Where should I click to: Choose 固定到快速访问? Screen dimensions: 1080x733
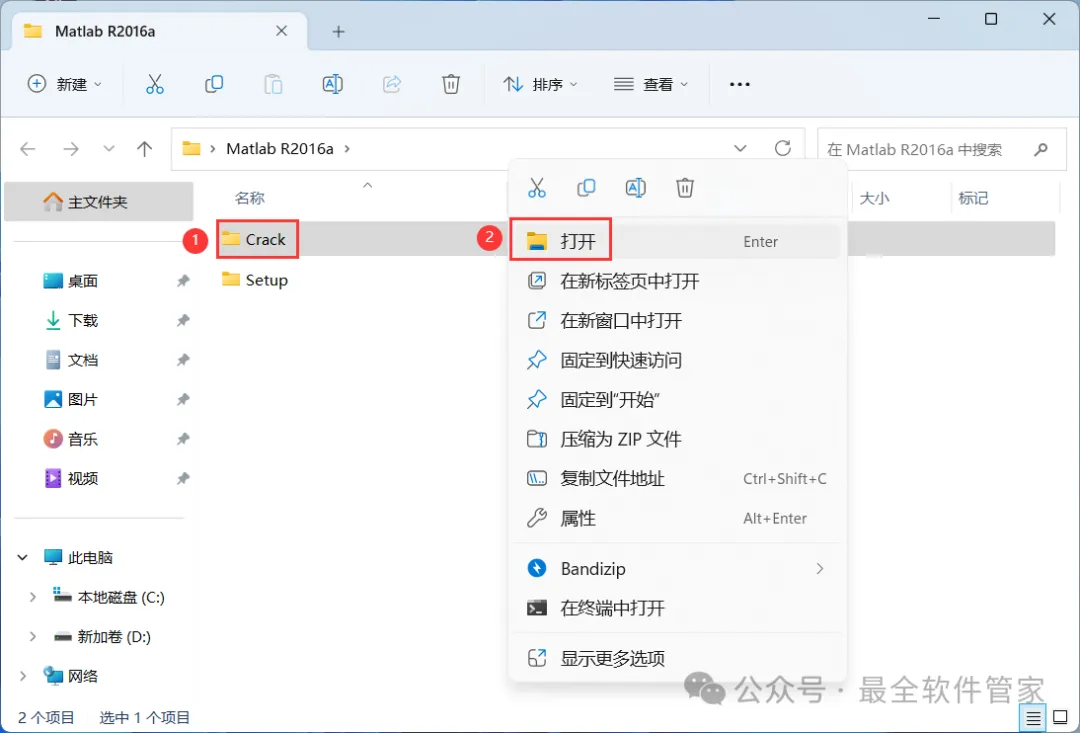(675, 360)
